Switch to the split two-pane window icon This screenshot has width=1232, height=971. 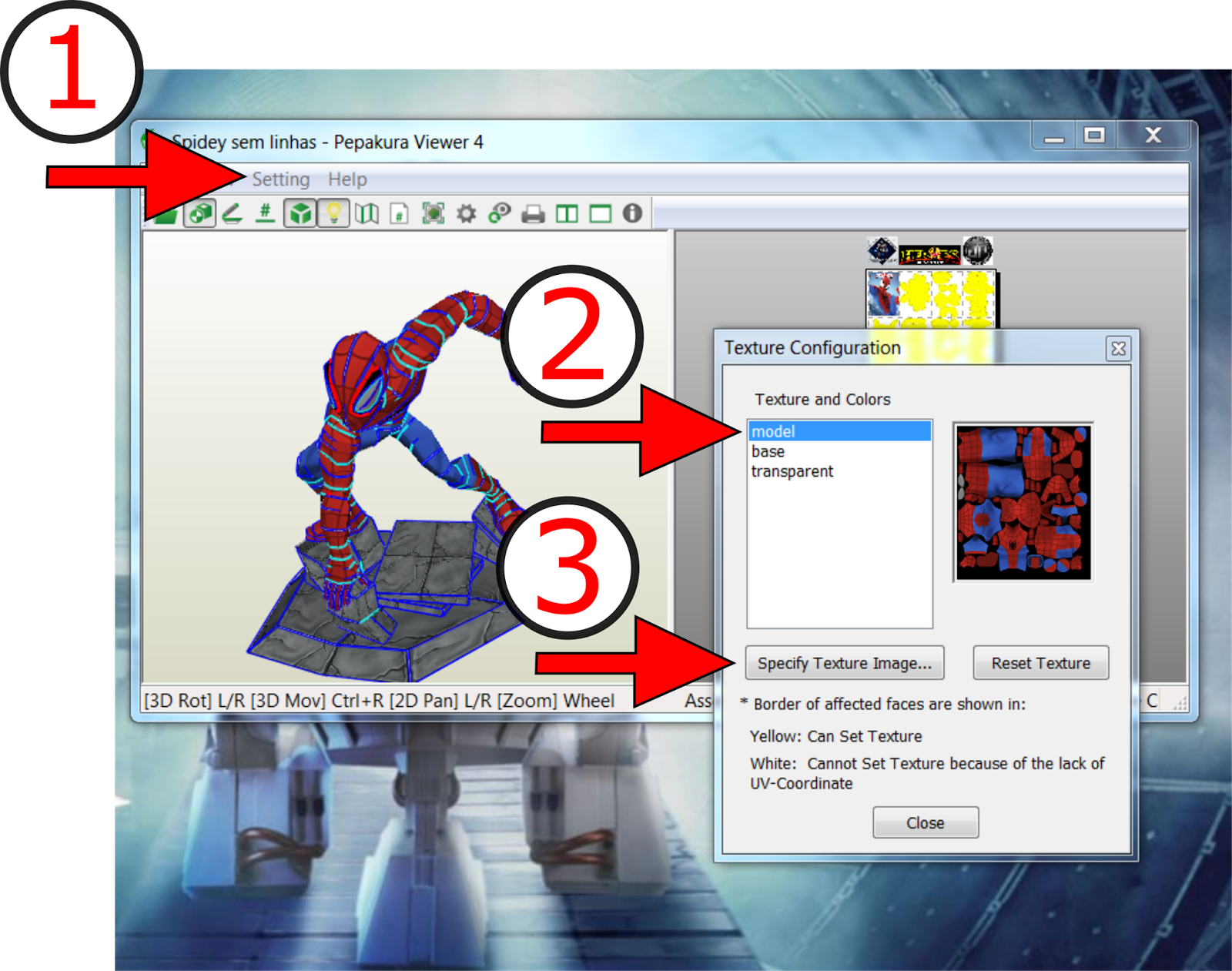point(567,213)
